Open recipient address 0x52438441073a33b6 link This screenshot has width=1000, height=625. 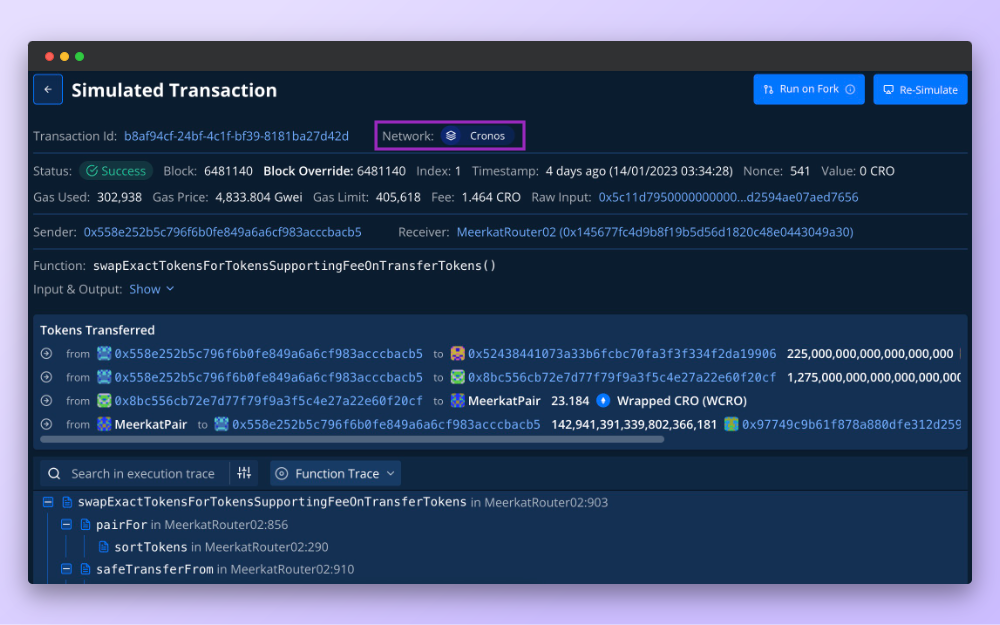pos(622,353)
